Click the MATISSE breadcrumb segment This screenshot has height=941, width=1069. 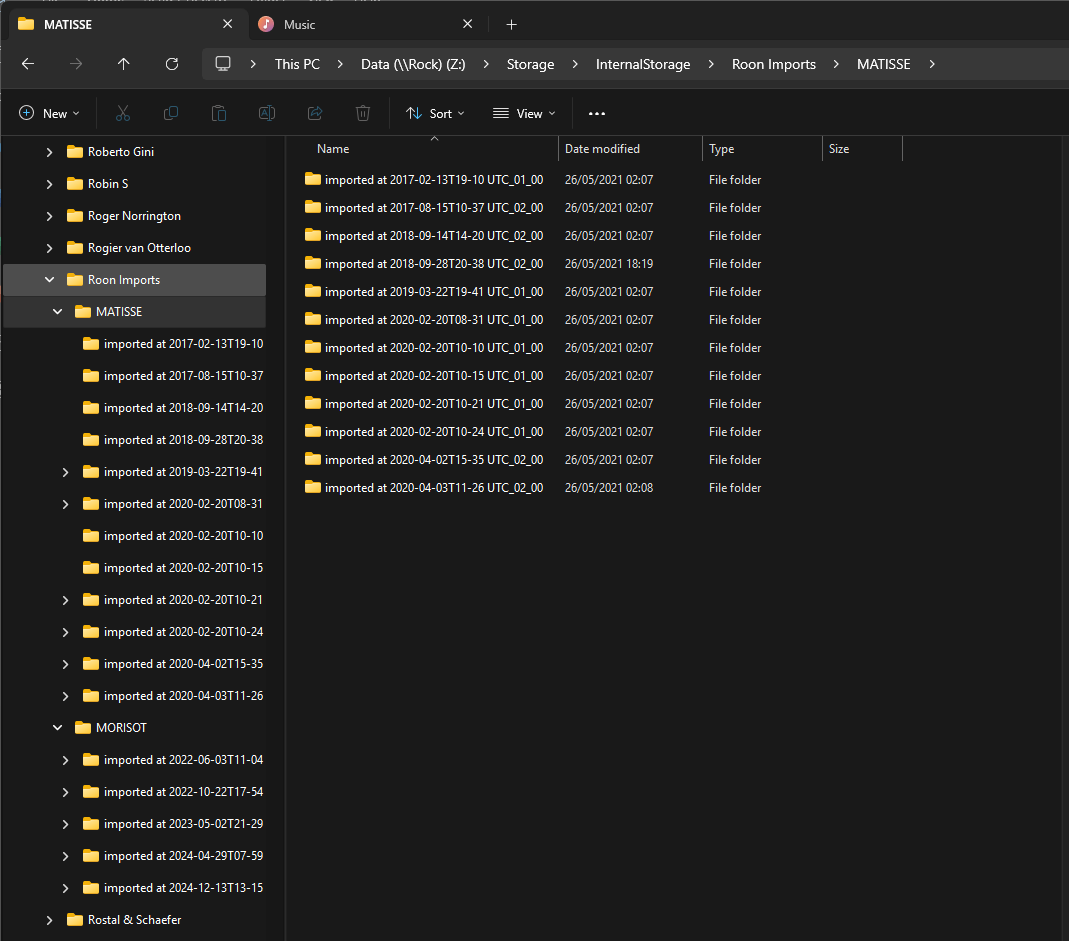(x=884, y=64)
